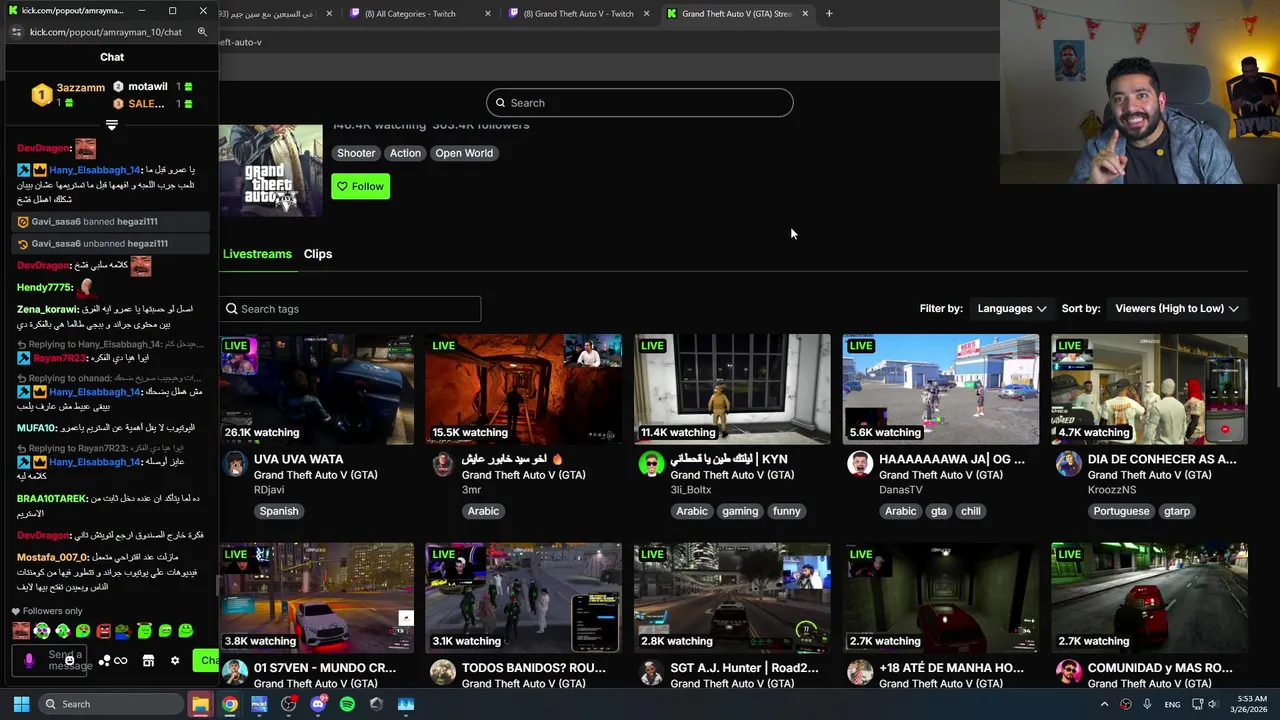The width and height of the screenshot is (1280, 720).
Task: Click the gtarp tag under KroozzNS
Action: pyautogui.click(x=1177, y=511)
